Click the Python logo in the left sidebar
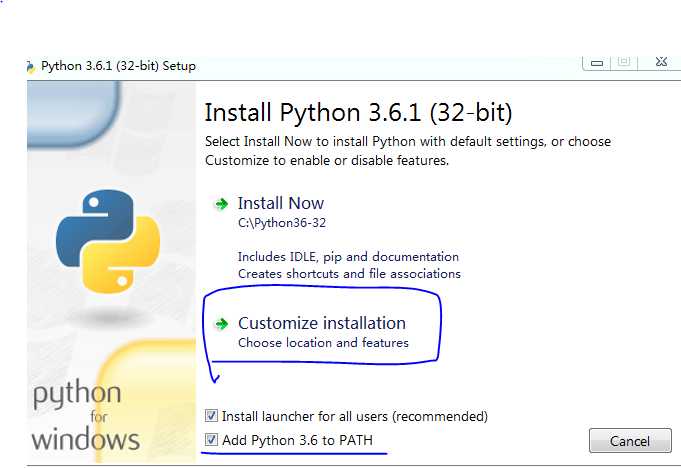This screenshot has height=468, width=681. [108, 241]
